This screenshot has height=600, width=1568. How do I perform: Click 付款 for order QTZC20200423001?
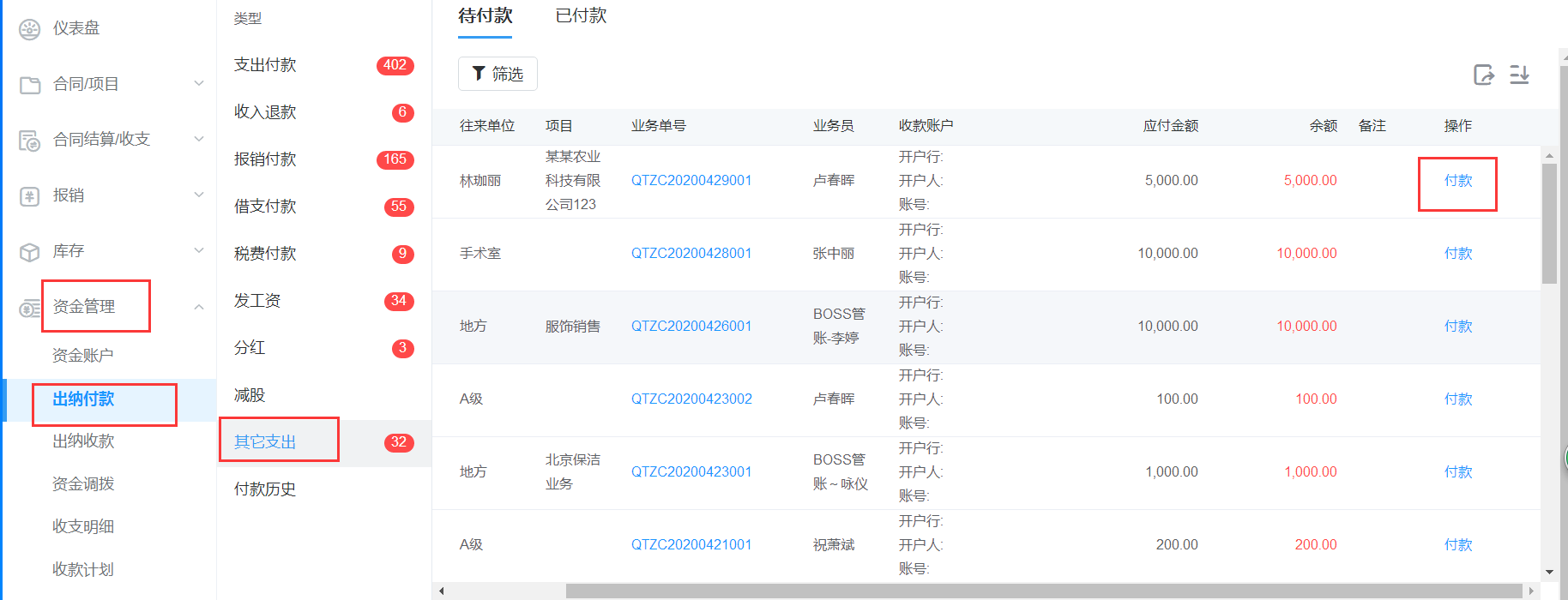[1458, 472]
